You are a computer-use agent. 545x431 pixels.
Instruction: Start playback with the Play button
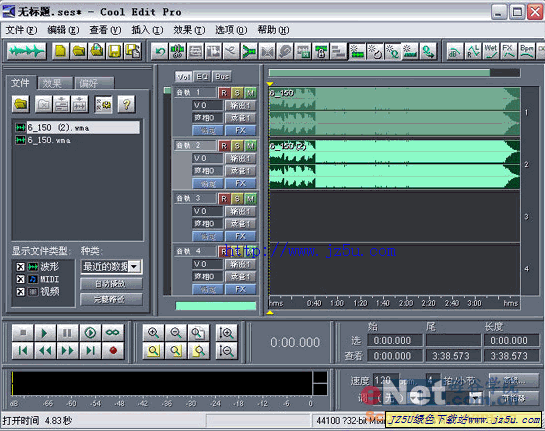click(45, 333)
